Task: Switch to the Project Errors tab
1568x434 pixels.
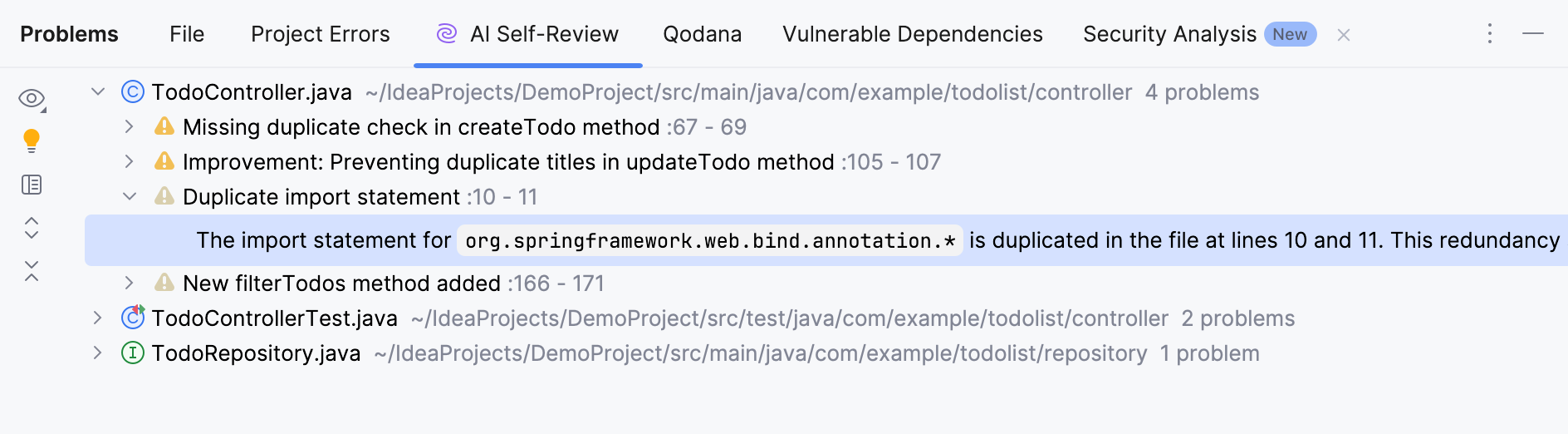Action: [x=320, y=34]
